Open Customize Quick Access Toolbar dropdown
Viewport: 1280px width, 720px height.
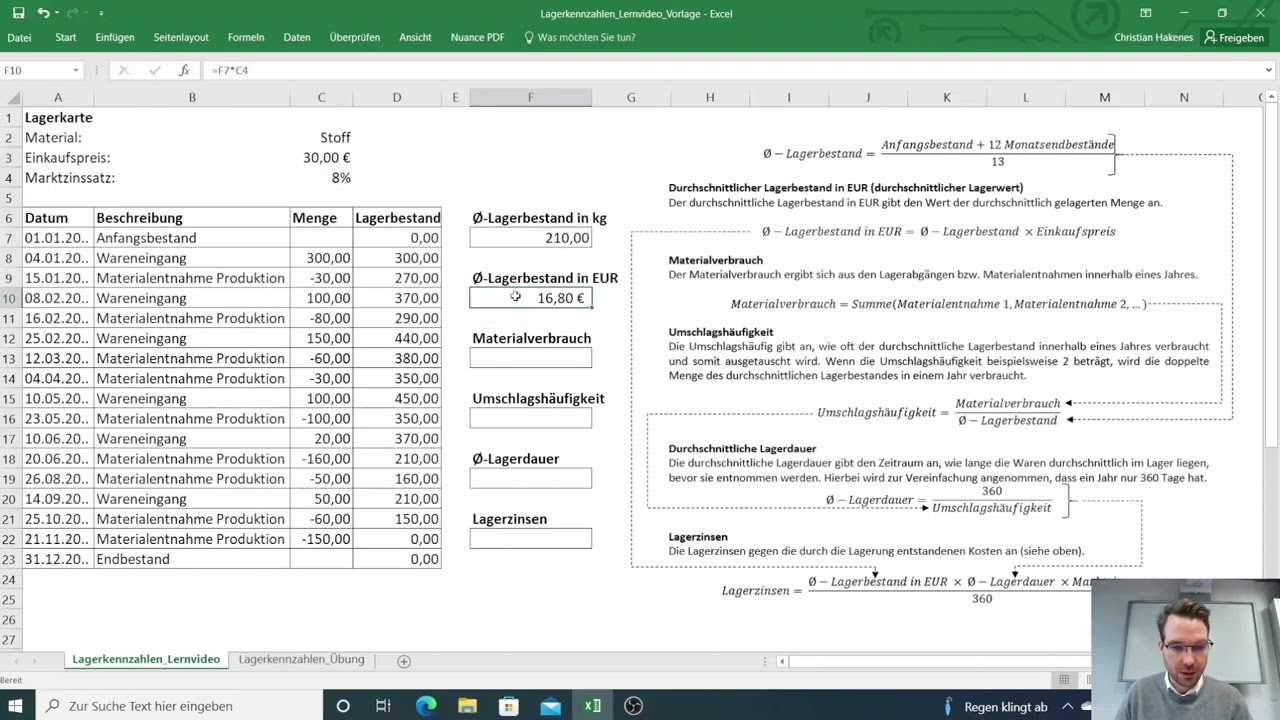coord(101,13)
